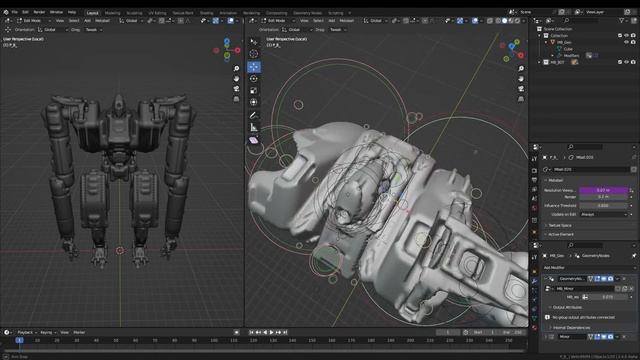The width and height of the screenshot is (640, 360).
Task: Toggle Mirror modifier edit mode display
Action: (x=597, y=337)
